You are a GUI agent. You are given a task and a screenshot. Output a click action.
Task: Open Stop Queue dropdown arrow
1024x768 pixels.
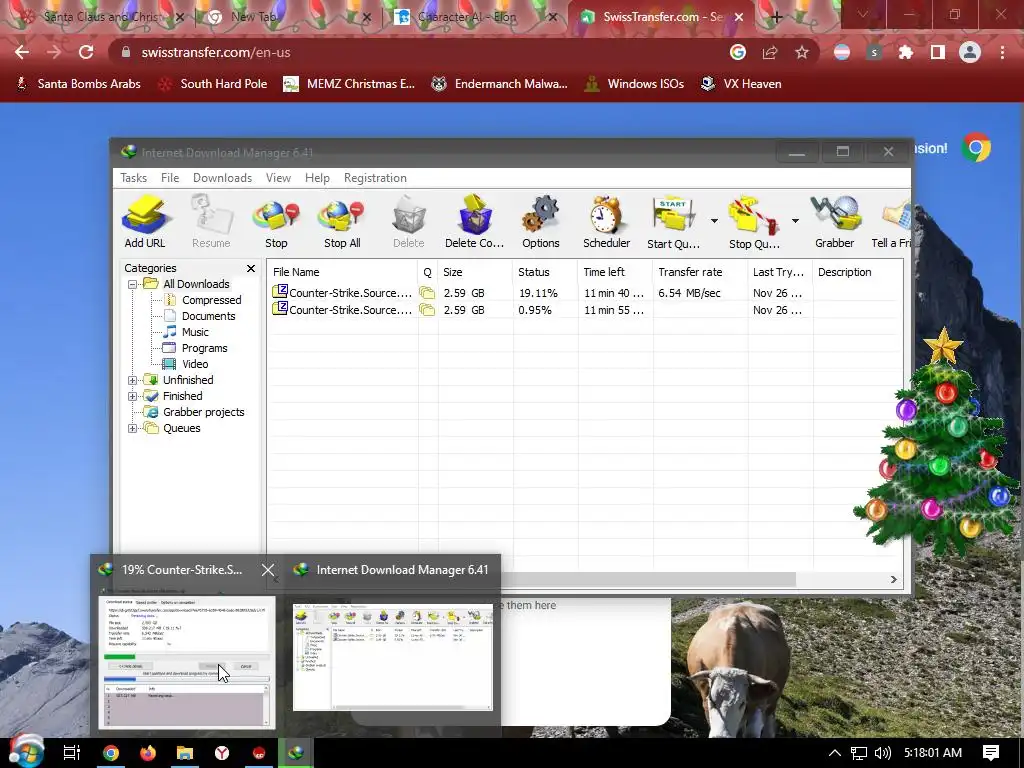795,221
